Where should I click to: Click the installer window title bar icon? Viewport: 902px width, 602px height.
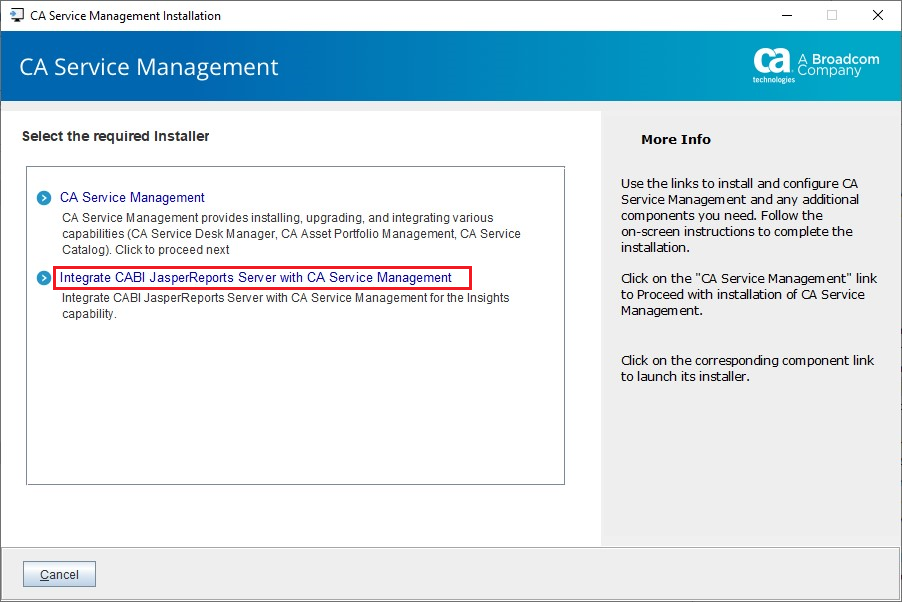pos(17,16)
